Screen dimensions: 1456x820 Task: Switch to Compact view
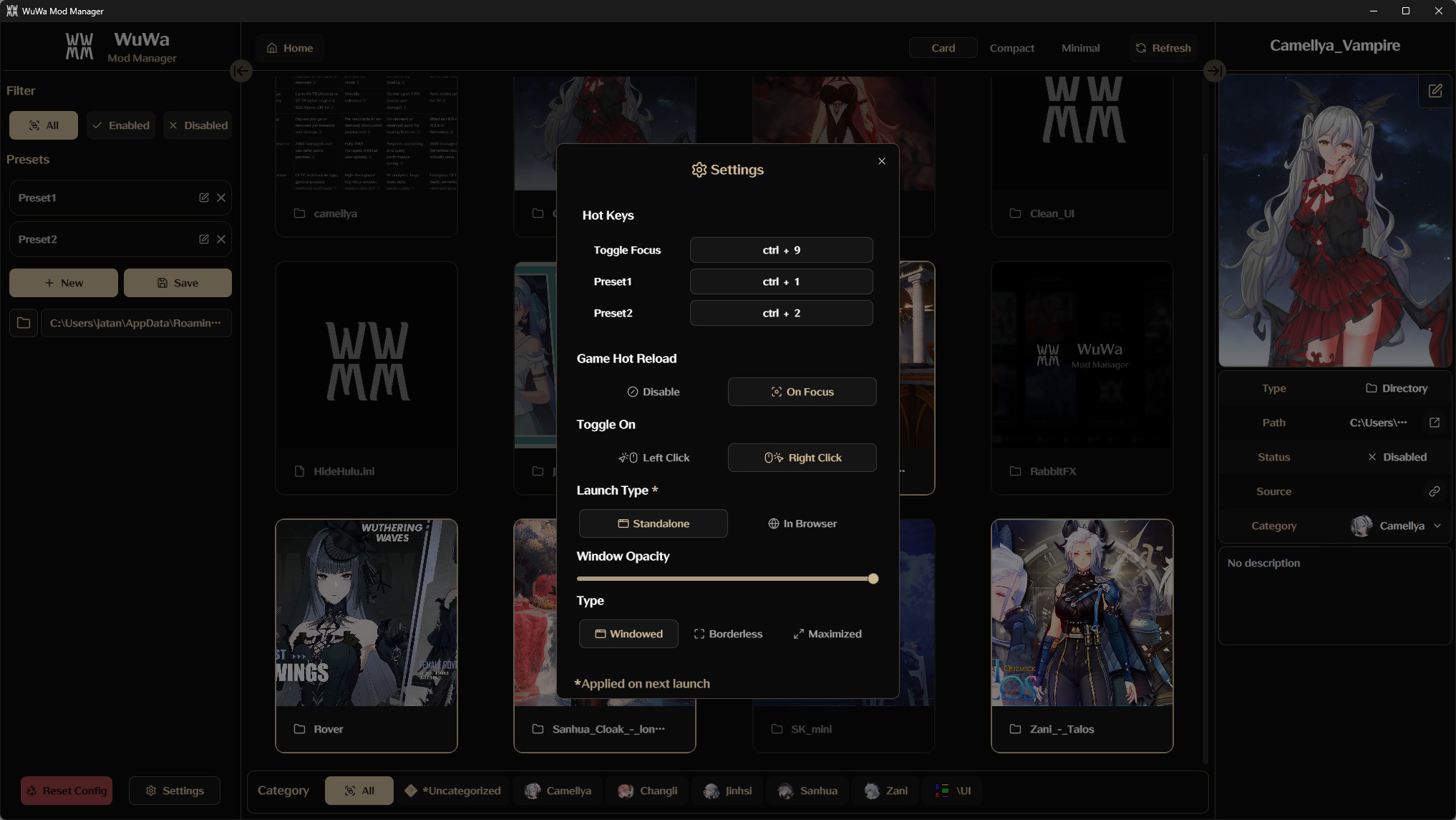click(x=1011, y=47)
